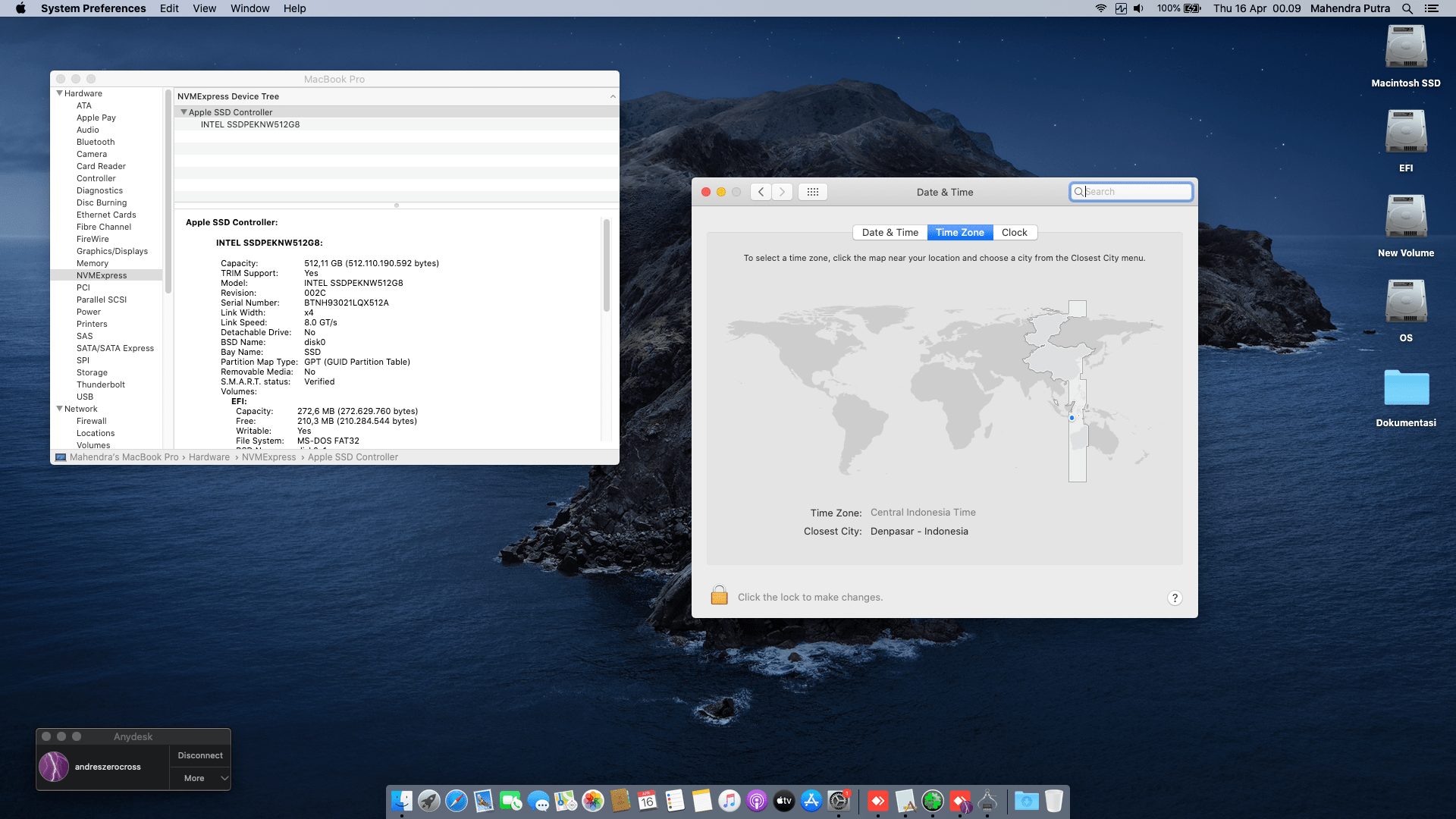
Task: Select Thunderbolt in hardware sidebar
Action: pyautogui.click(x=101, y=384)
